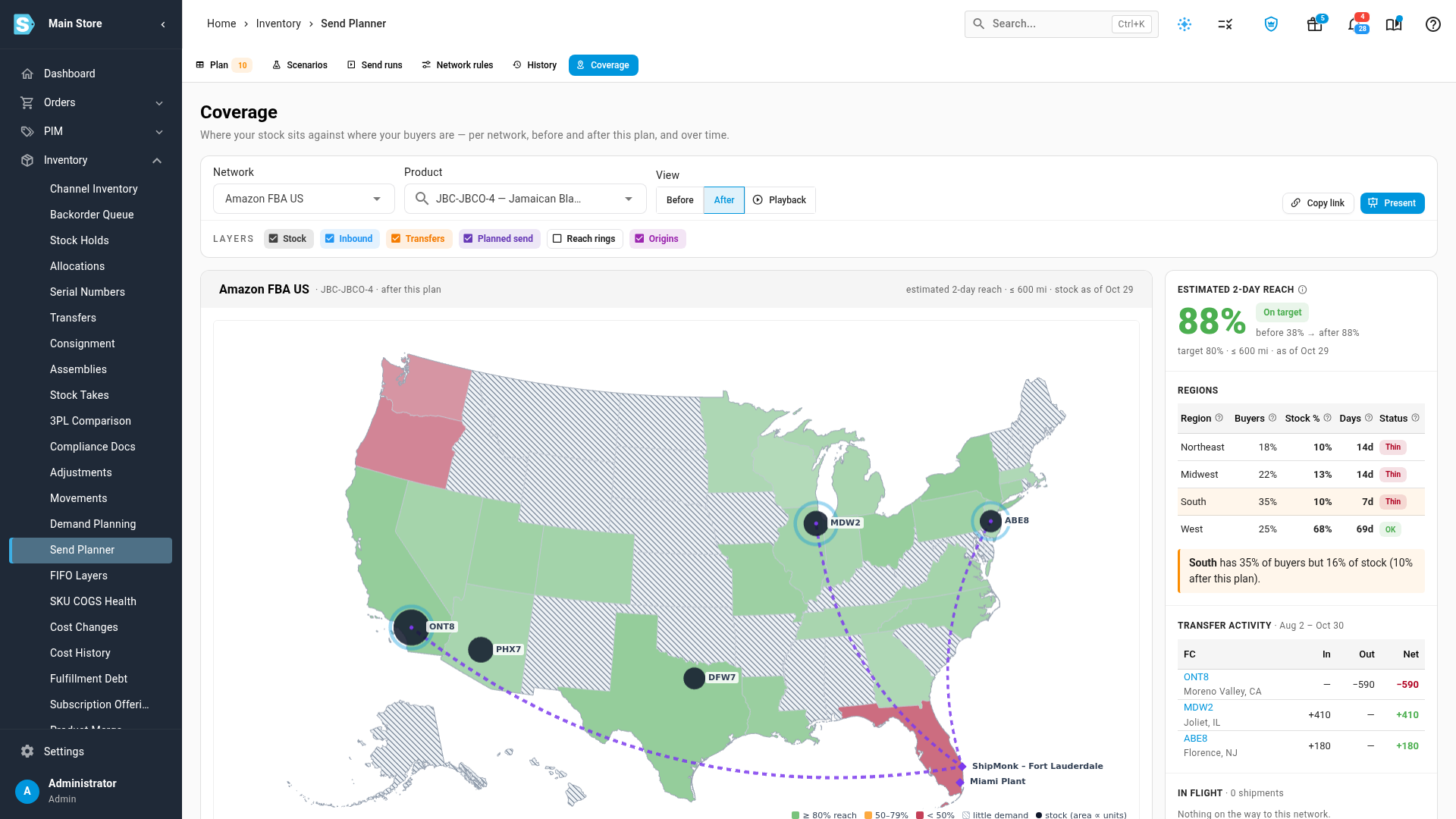Collapse the Inventory menu chevron
The height and width of the screenshot is (819, 1456).
point(157,161)
